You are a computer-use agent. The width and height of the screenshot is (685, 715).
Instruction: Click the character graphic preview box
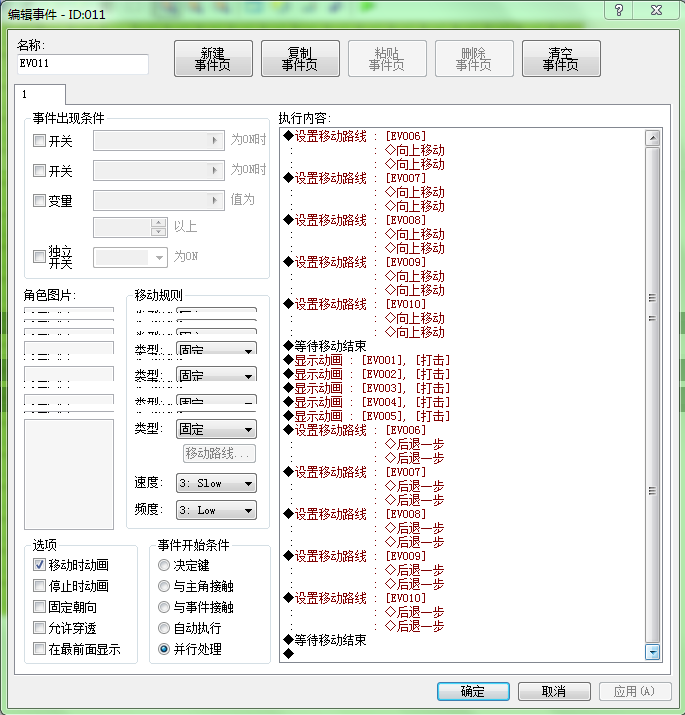click(69, 474)
